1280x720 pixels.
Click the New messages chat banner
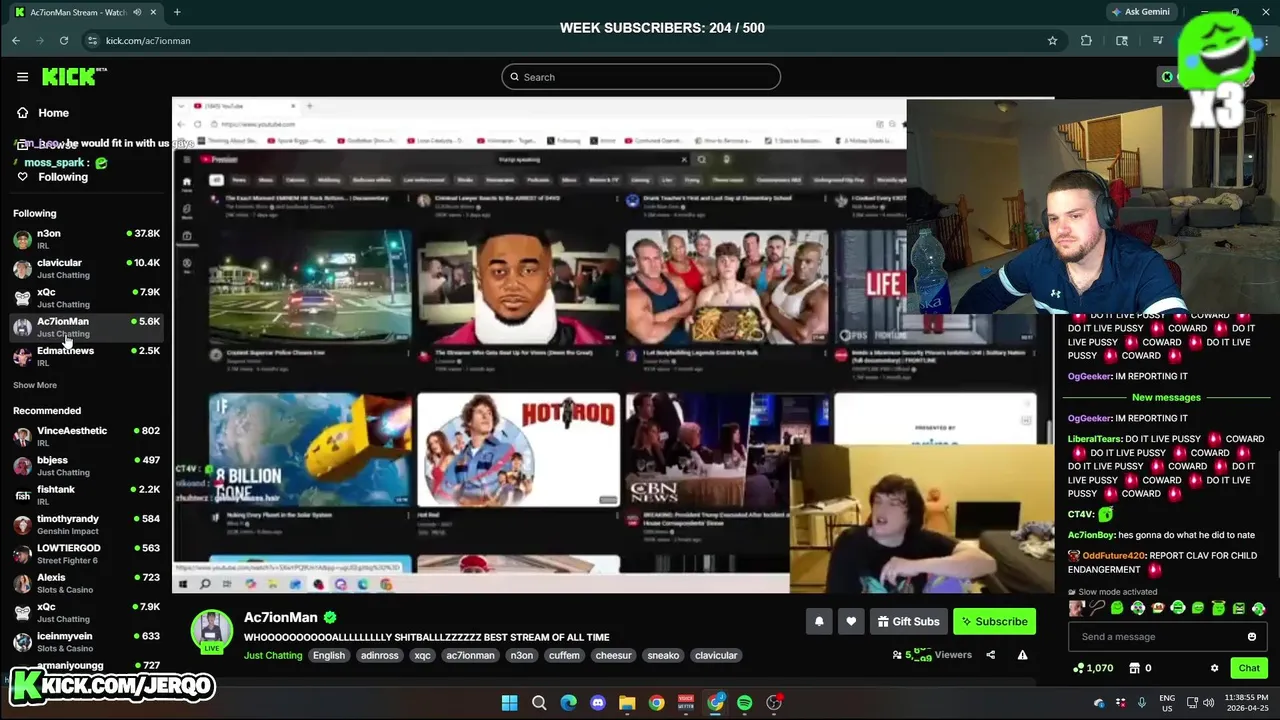pos(1166,397)
